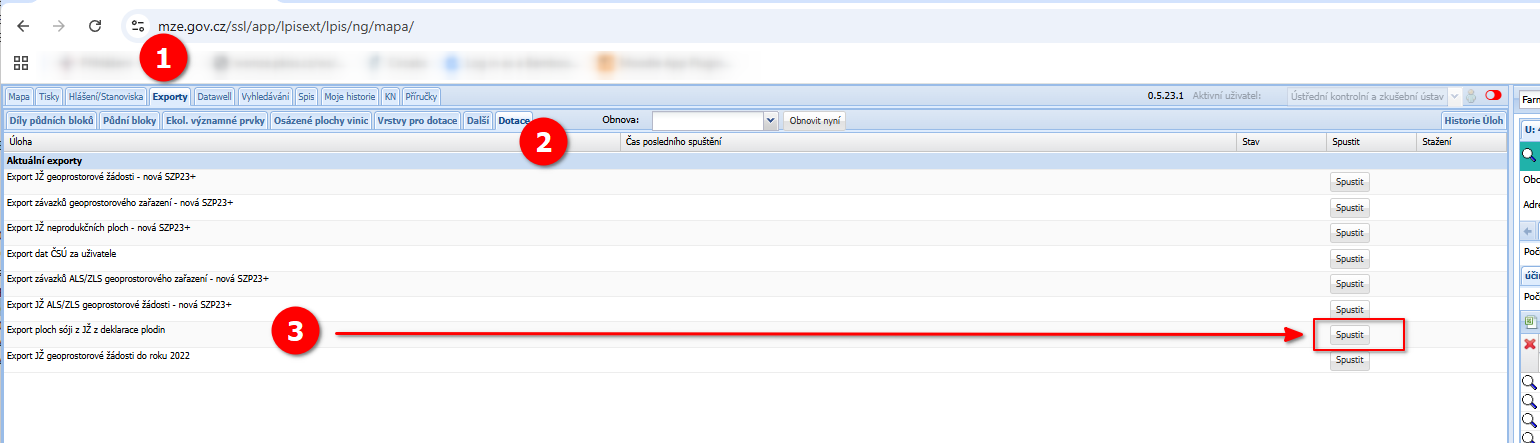Open the Historie Úloh tab
The image size is (1540, 443).
(x=1471, y=120)
